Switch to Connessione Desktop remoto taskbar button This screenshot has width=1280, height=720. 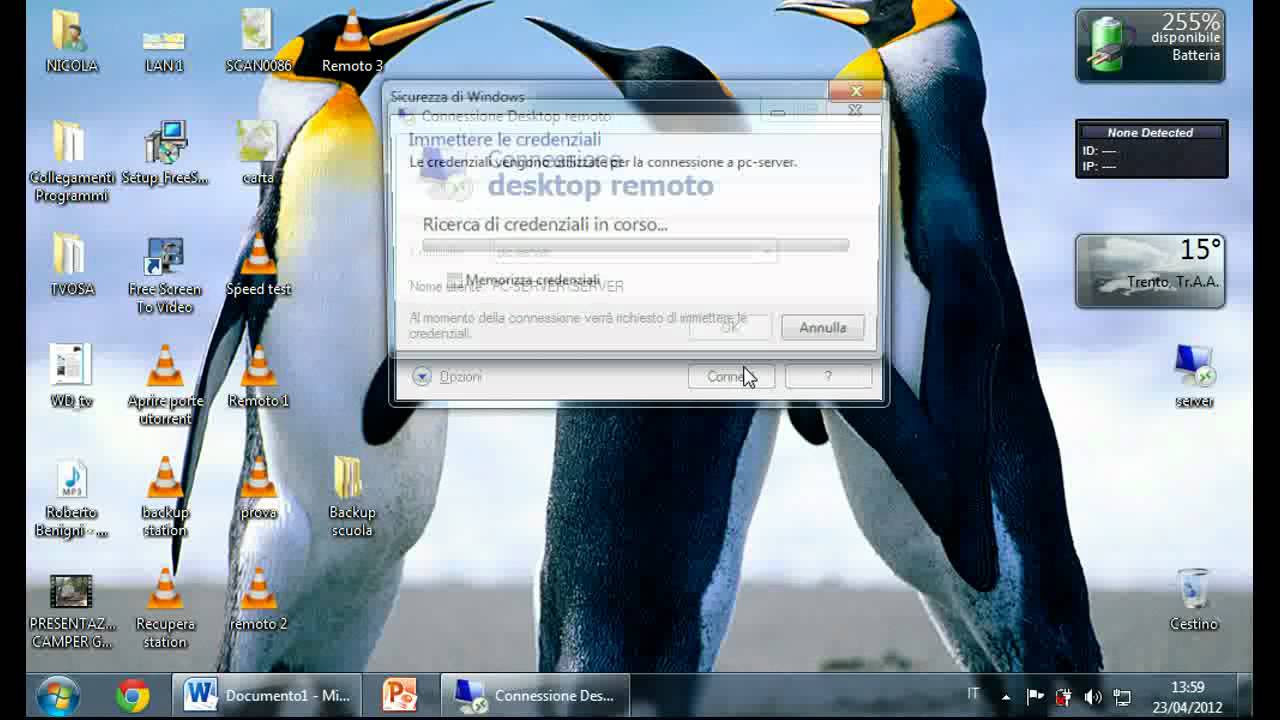tap(536, 695)
